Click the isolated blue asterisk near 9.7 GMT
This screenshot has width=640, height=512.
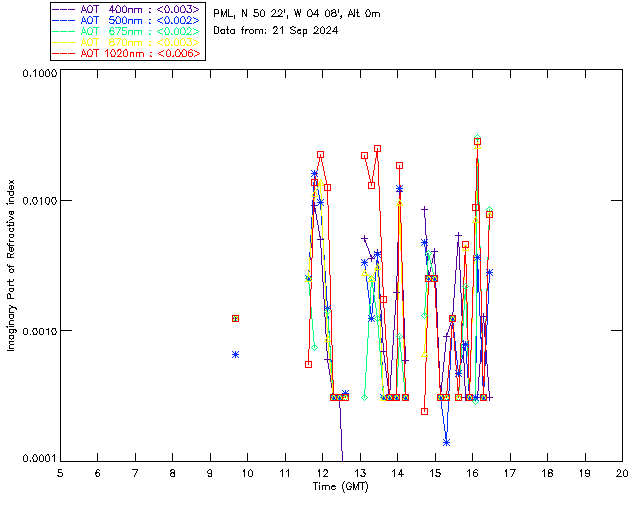[235, 354]
